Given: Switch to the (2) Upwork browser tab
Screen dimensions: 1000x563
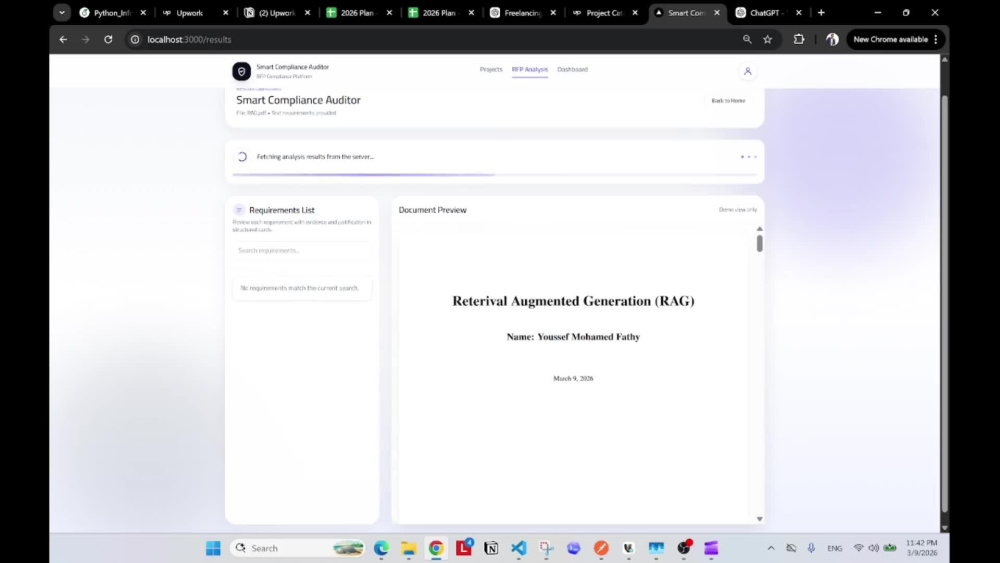Looking at the screenshot, I should coord(276,13).
